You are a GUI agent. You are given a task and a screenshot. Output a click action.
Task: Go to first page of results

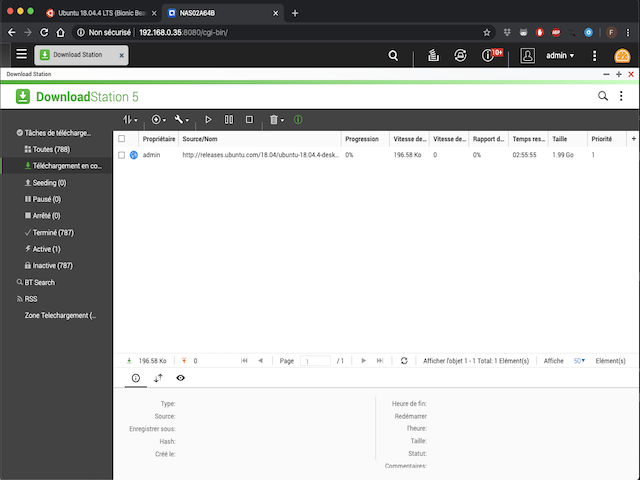point(244,360)
